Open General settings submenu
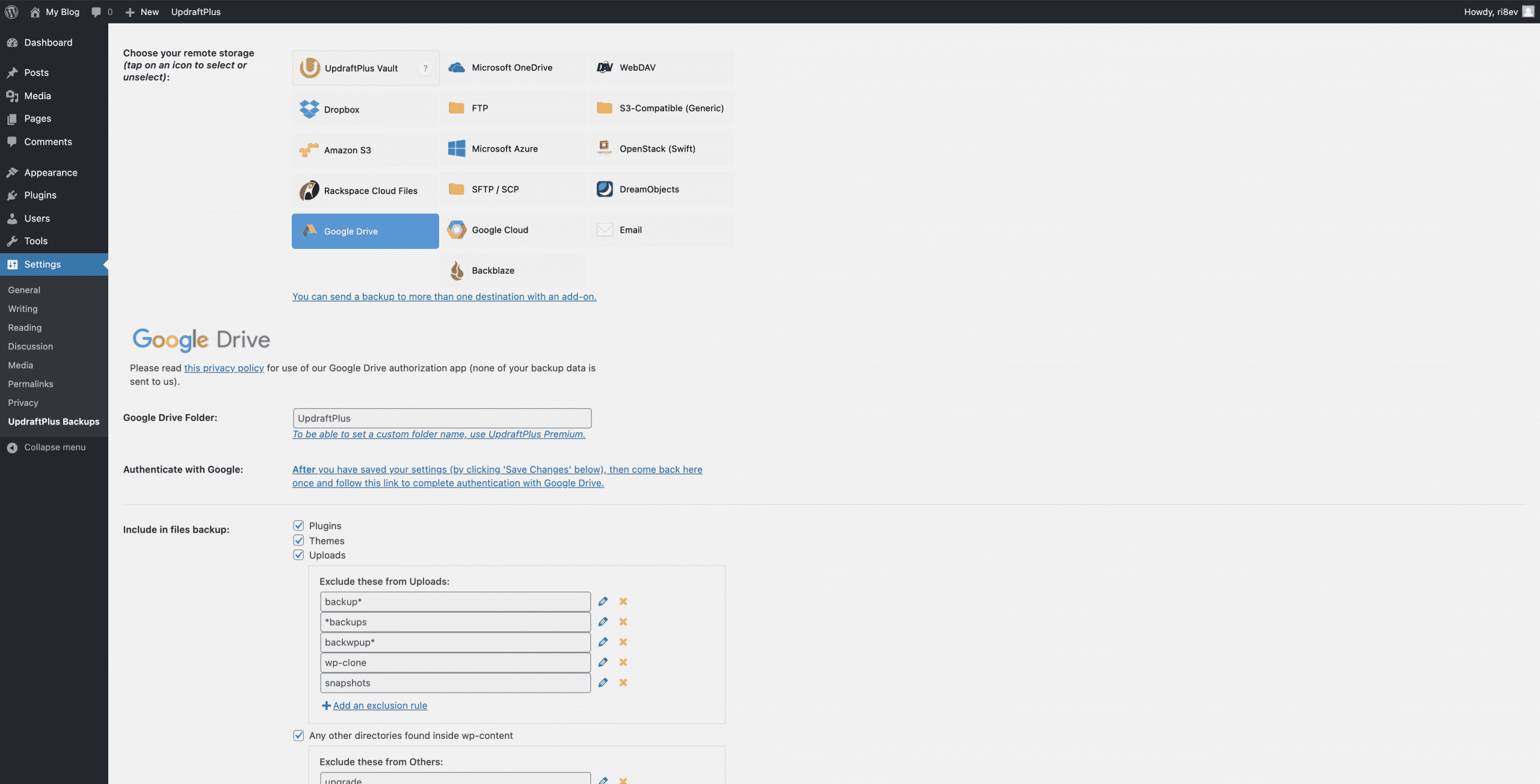Image resolution: width=1540 pixels, height=784 pixels. tap(24, 290)
